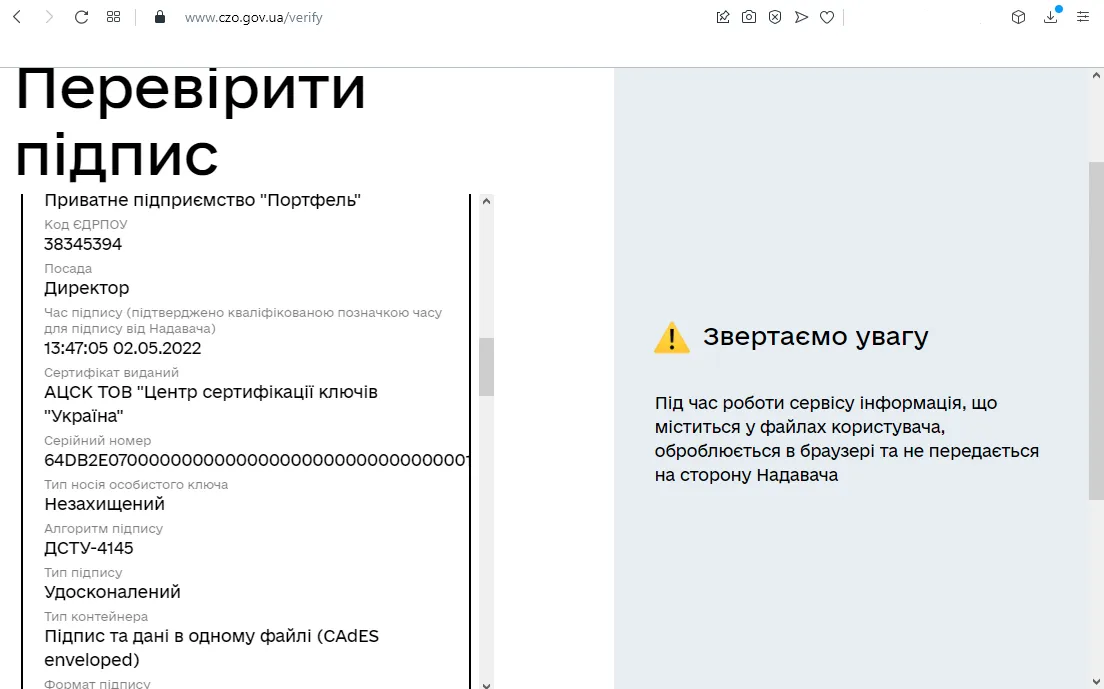Click the yellow warning triangle icon
1104x689 pixels.
pyautogui.click(x=672, y=338)
